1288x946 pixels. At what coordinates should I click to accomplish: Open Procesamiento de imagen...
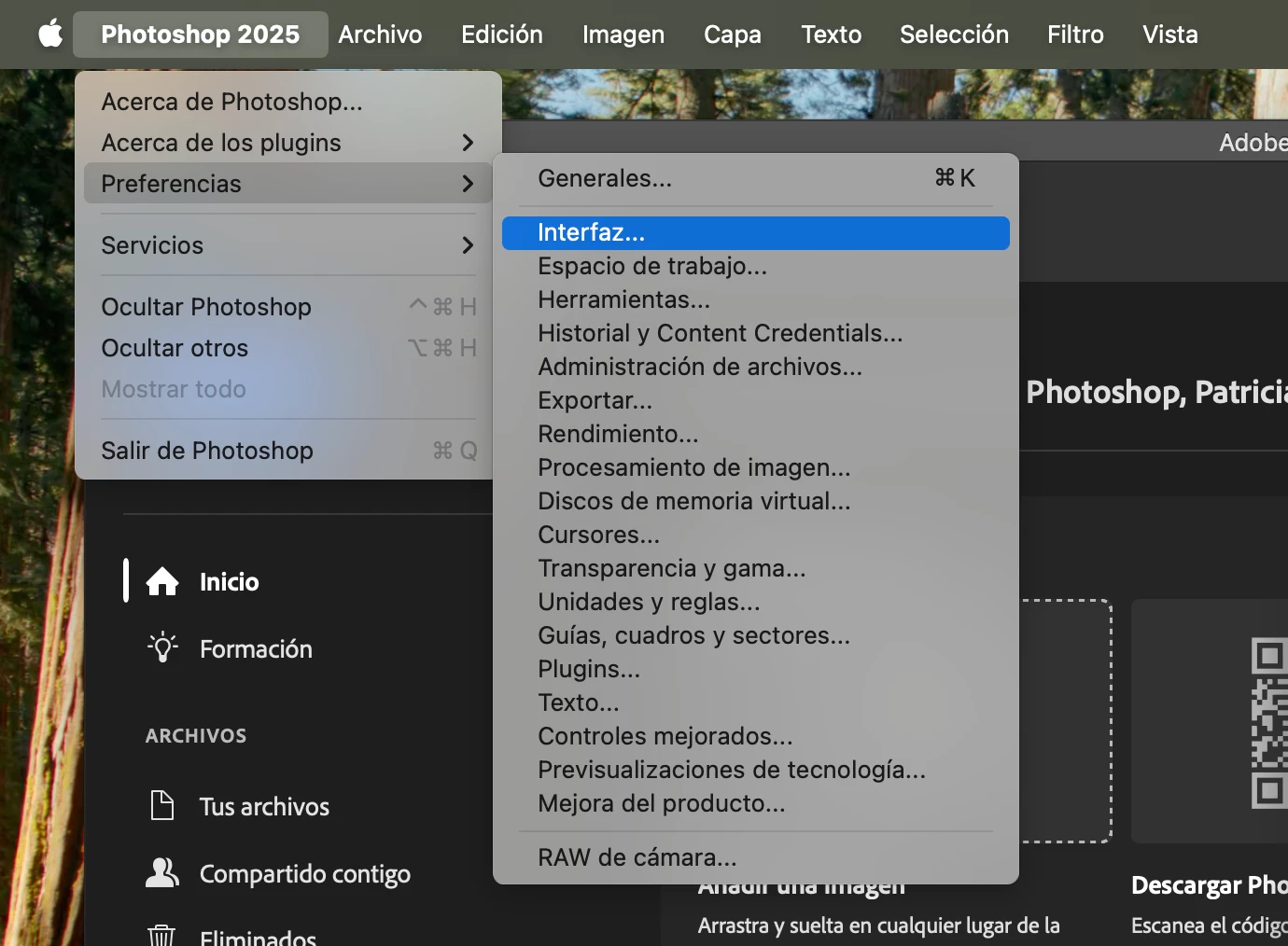[x=756, y=467]
